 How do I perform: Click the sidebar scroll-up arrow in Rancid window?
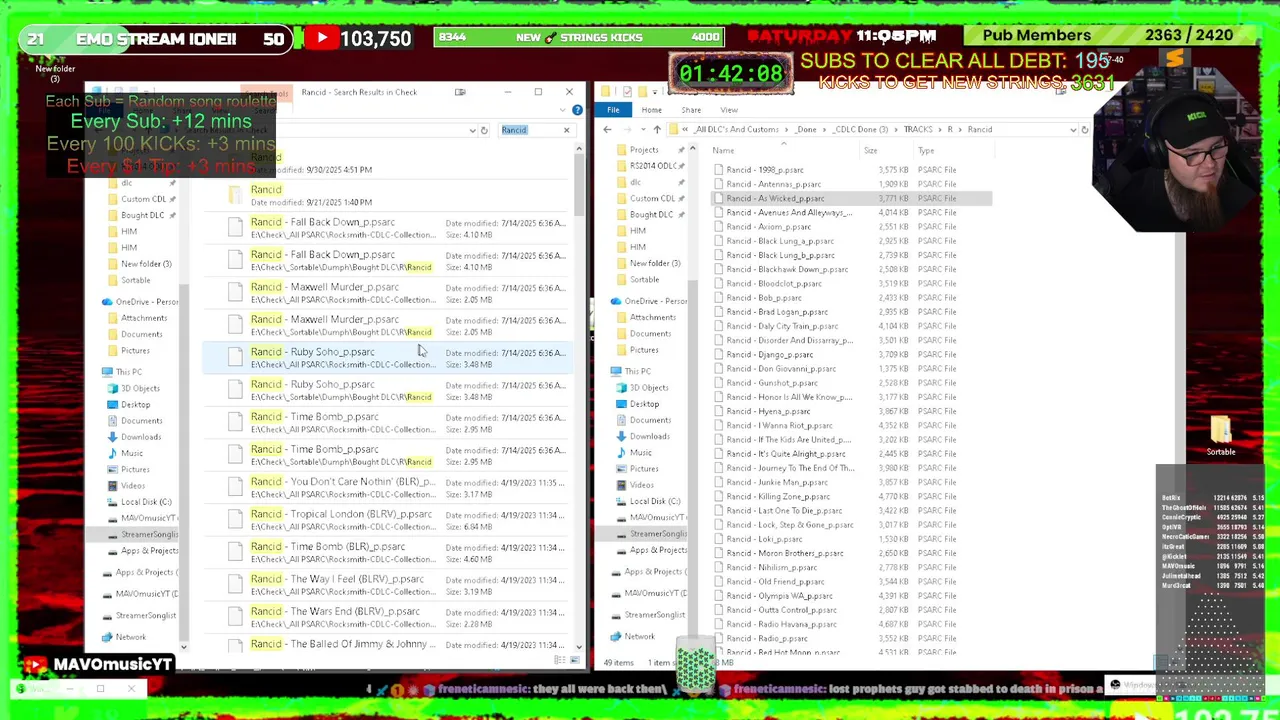point(692,149)
